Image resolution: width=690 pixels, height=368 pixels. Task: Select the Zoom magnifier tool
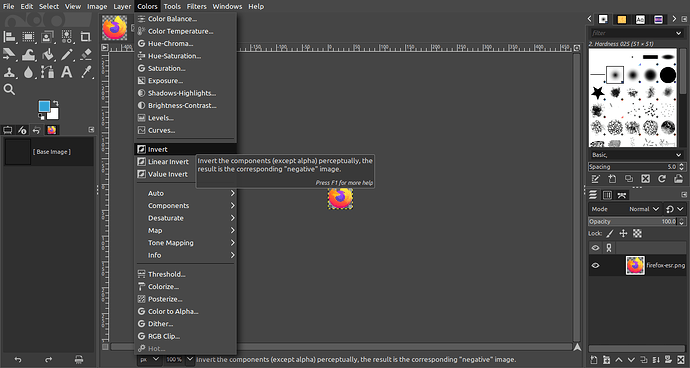click(9, 90)
